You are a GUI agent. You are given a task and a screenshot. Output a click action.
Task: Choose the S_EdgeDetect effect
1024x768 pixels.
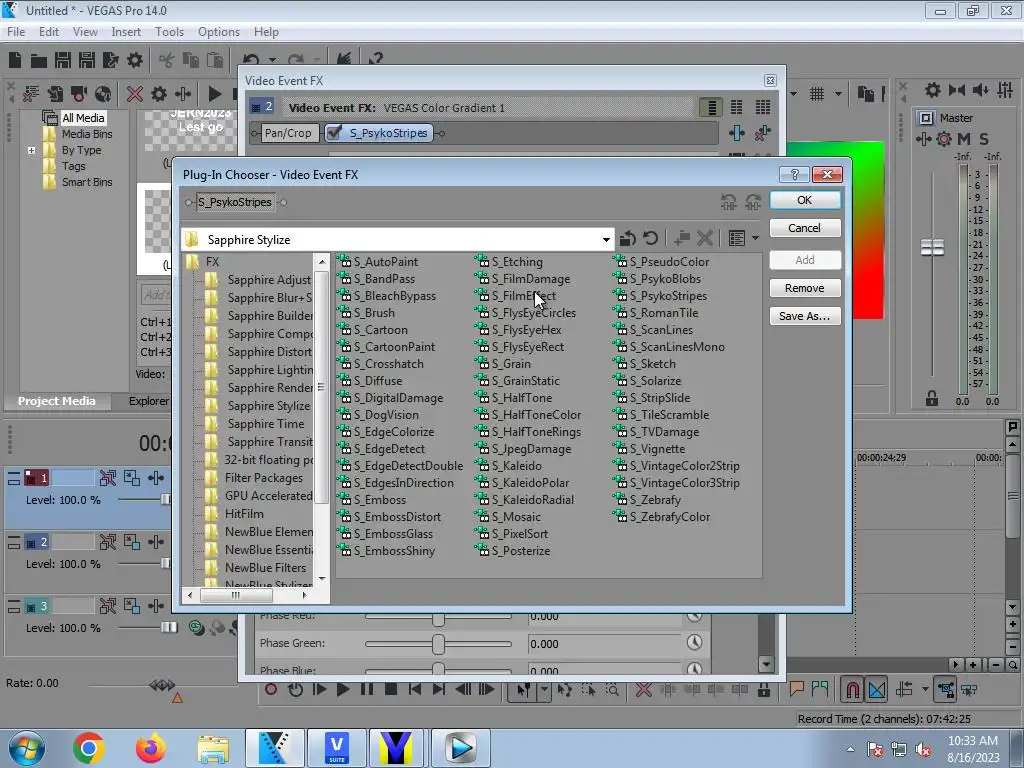(x=381, y=449)
